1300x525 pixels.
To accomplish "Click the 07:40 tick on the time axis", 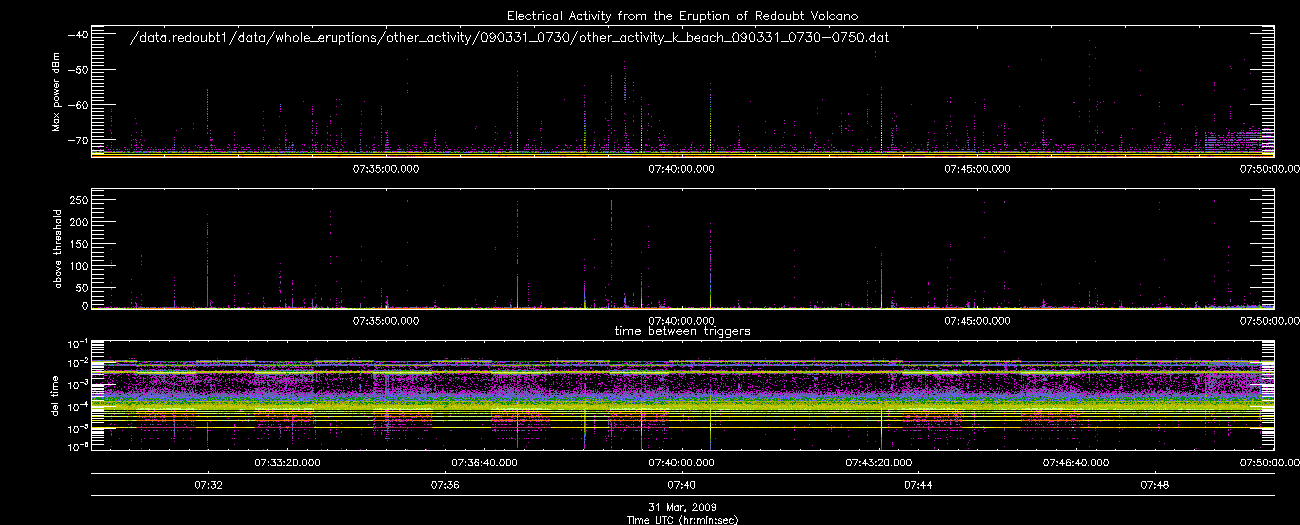I will pyautogui.click(x=682, y=485).
